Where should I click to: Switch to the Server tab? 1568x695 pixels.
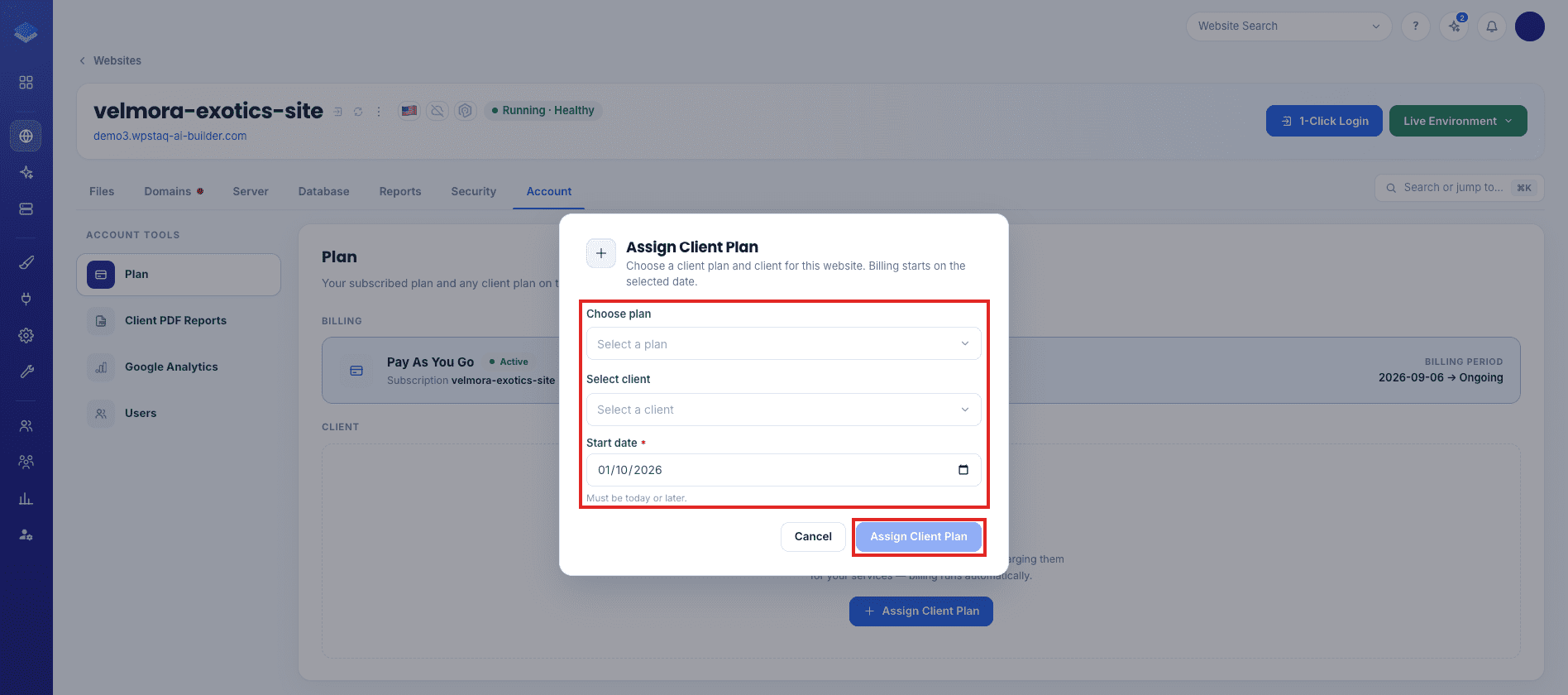tap(251, 191)
